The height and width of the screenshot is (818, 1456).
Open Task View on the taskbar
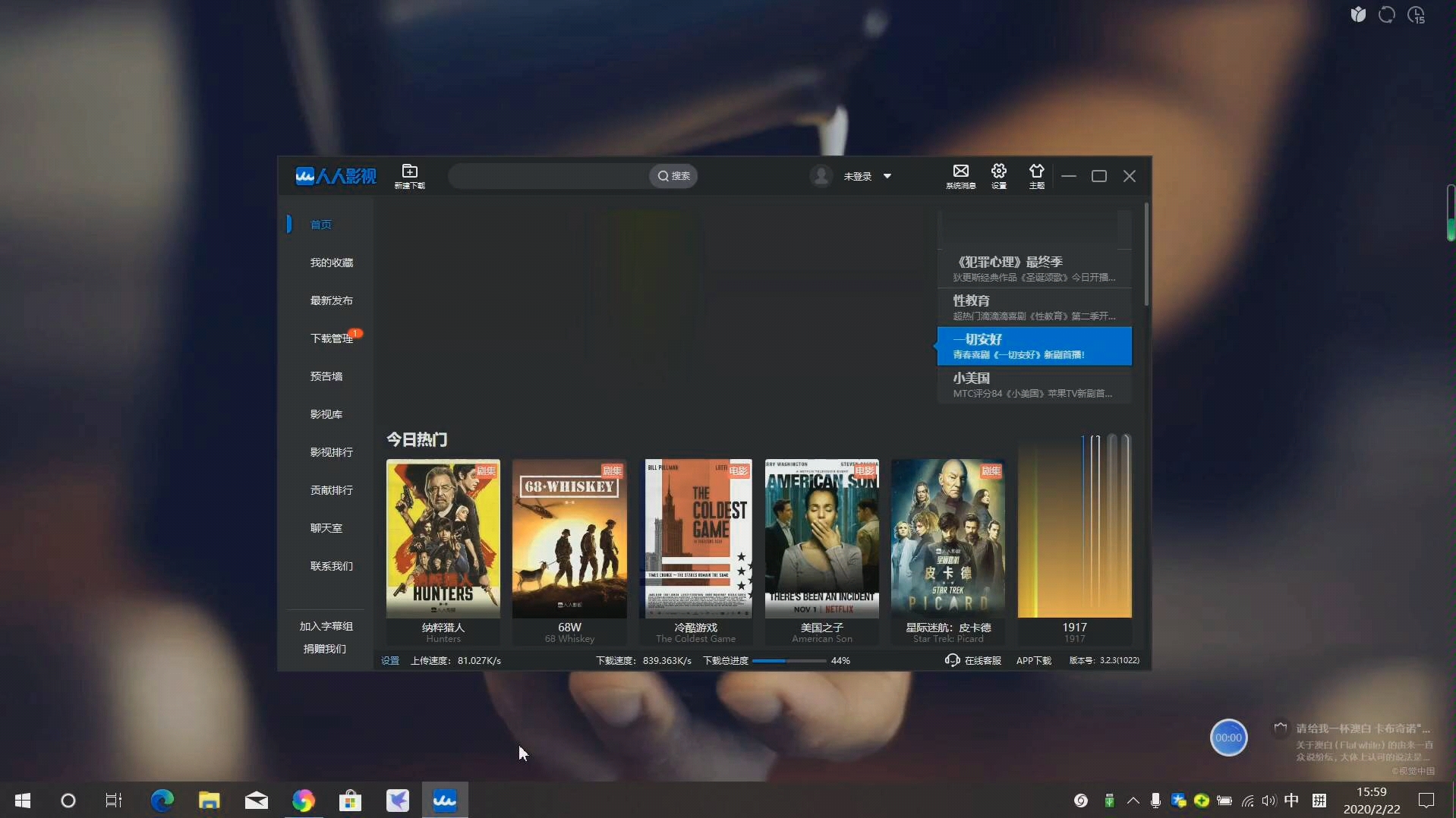pyautogui.click(x=114, y=801)
